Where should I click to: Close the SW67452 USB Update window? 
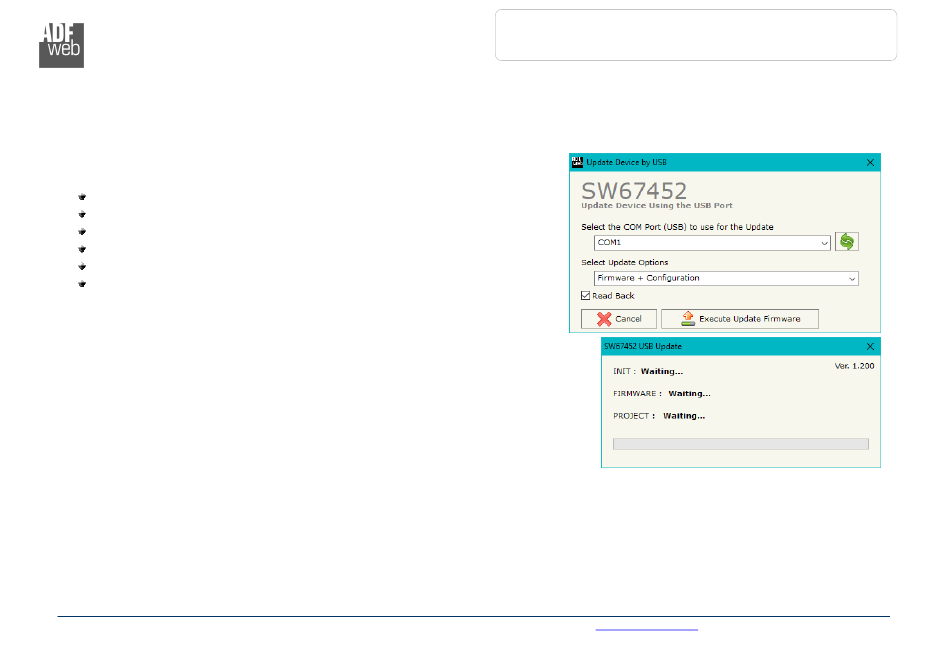[x=870, y=347]
